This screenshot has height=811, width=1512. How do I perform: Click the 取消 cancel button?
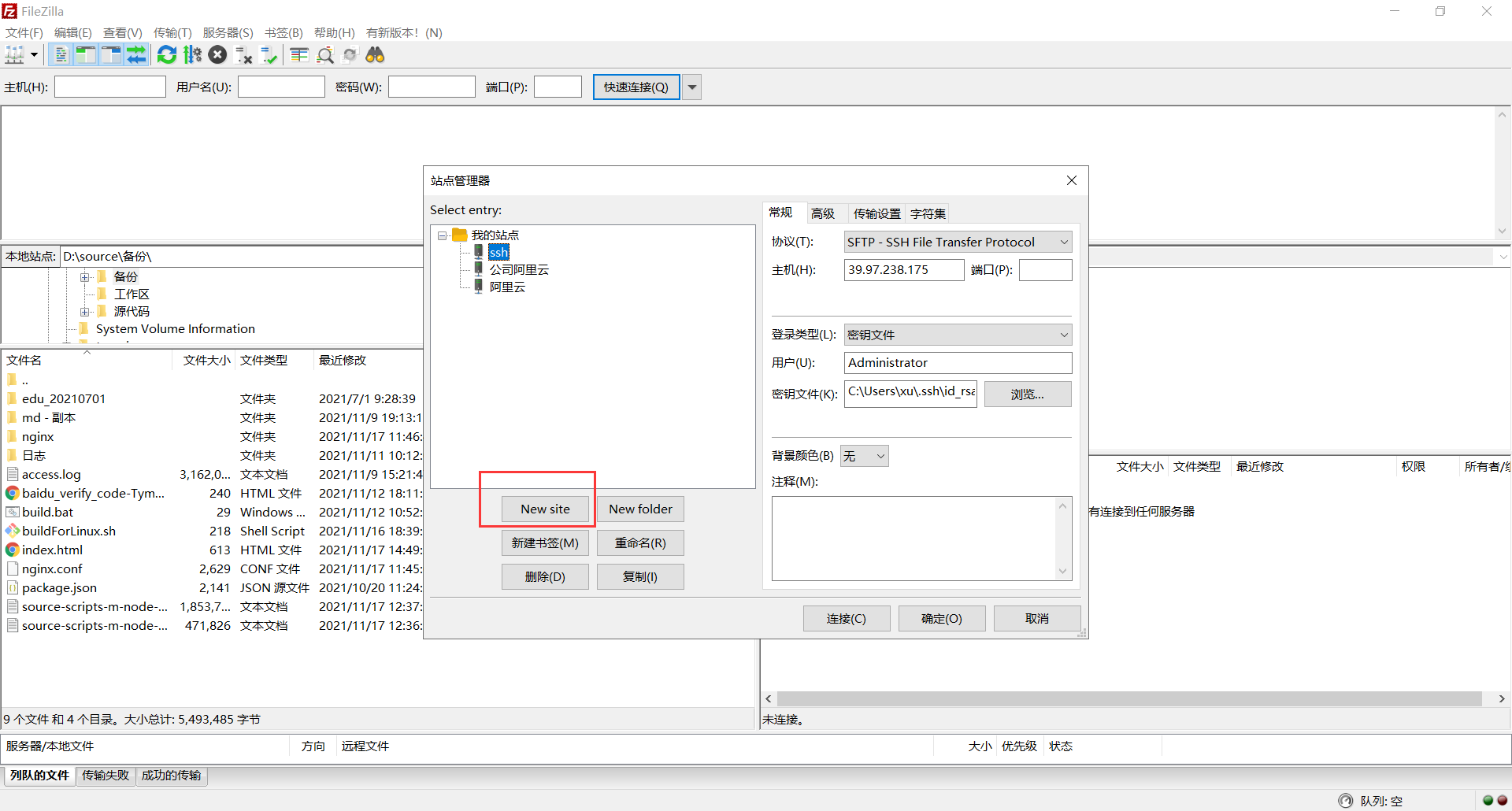tap(1037, 618)
